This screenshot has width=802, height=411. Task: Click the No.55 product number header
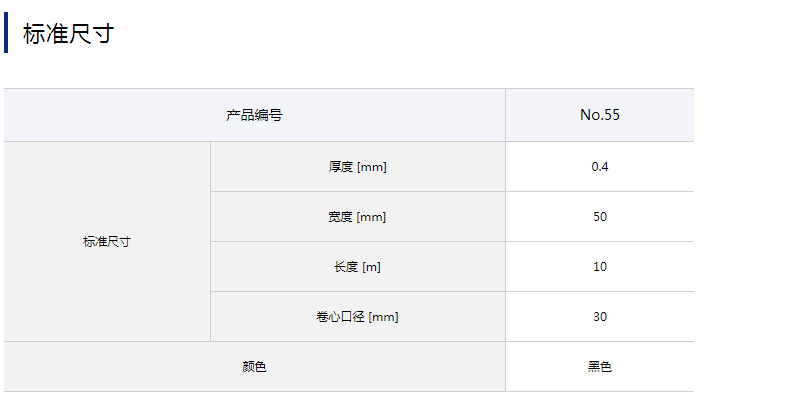600,115
